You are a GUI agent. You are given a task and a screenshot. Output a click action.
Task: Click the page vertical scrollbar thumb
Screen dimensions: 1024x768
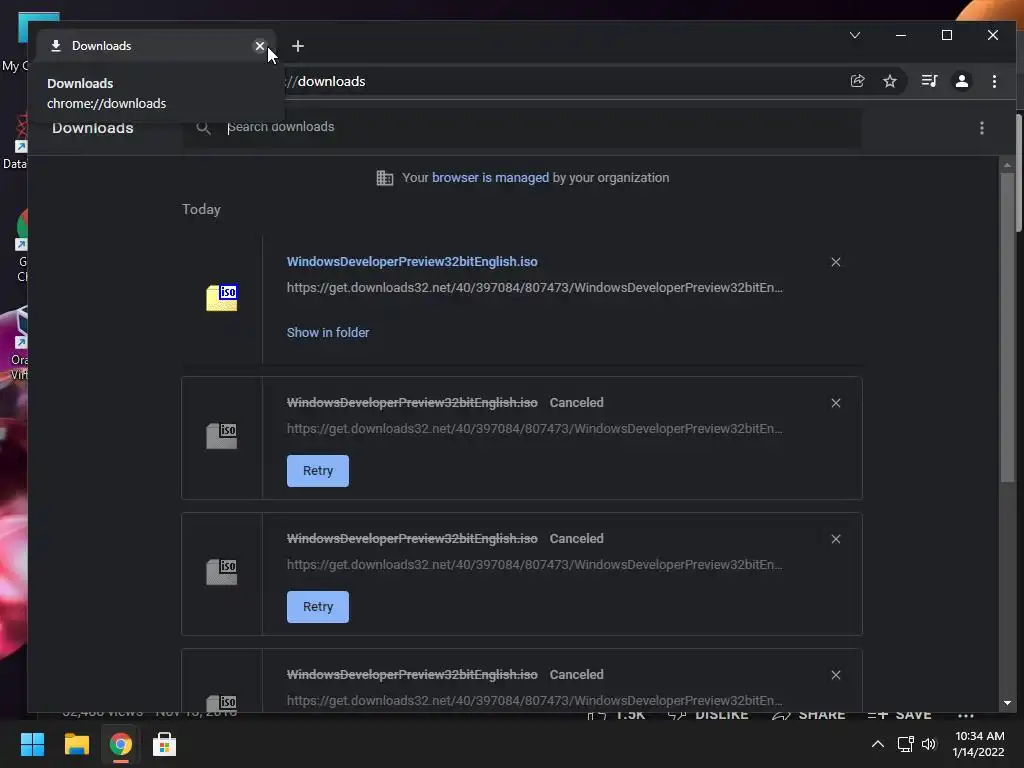(x=1008, y=327)
